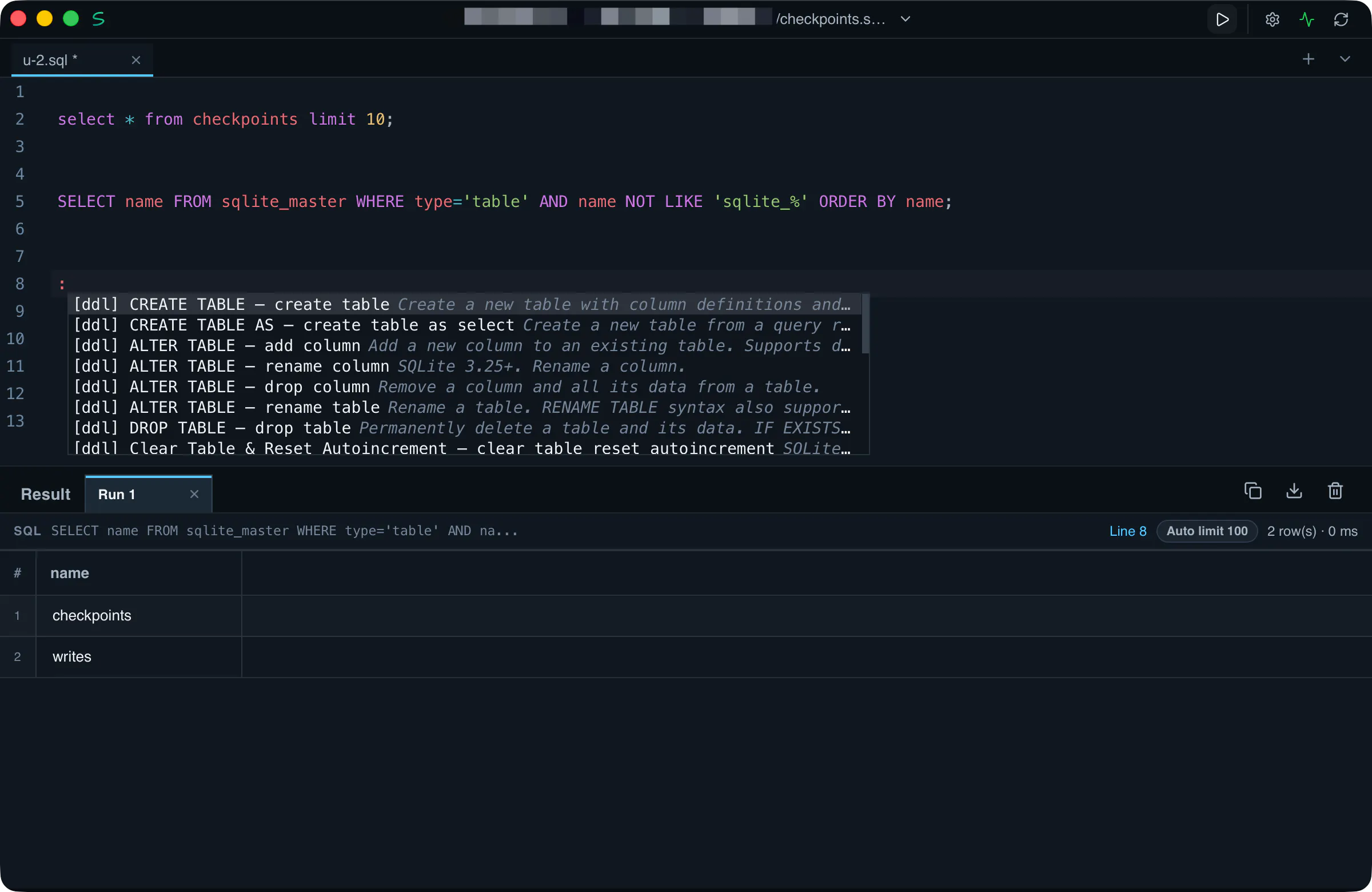The height and width of the screenshot is (892, 1372).
Task: Click line number 10 in gutter
Action: (15, 339)
